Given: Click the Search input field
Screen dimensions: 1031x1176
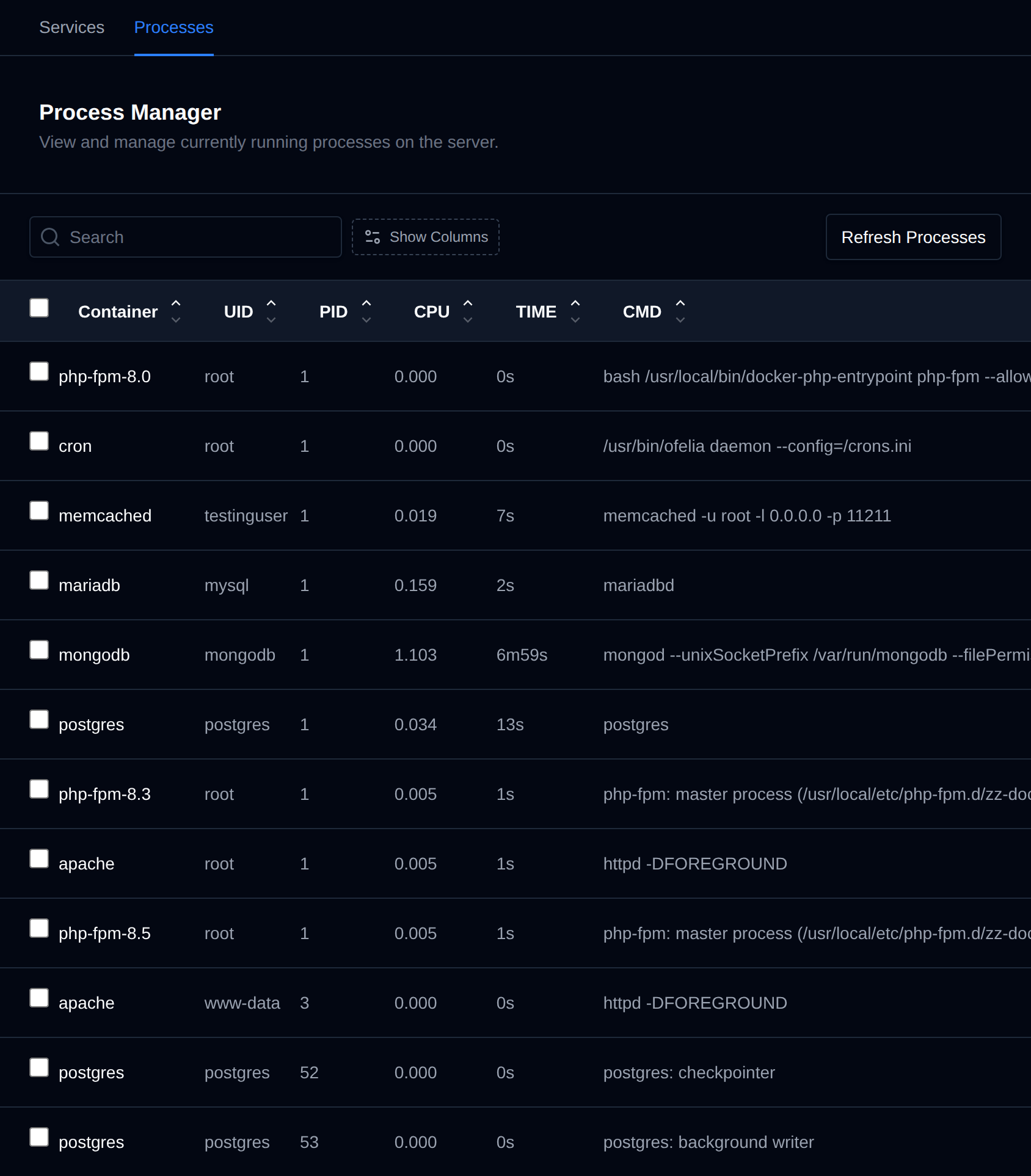Looking at the screenshot, I should pos(186,237).
